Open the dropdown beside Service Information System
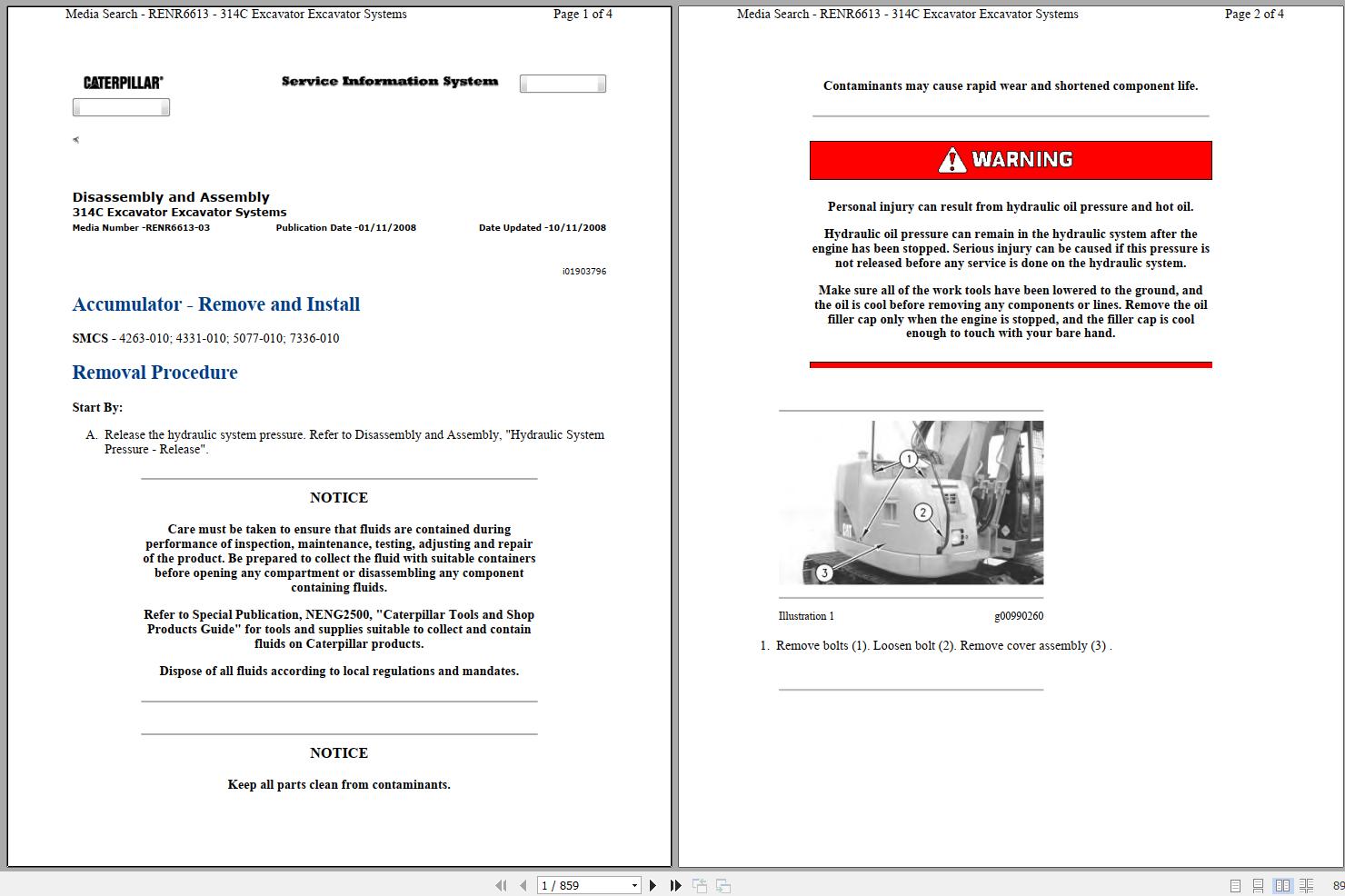 click(x=562, y=83)
